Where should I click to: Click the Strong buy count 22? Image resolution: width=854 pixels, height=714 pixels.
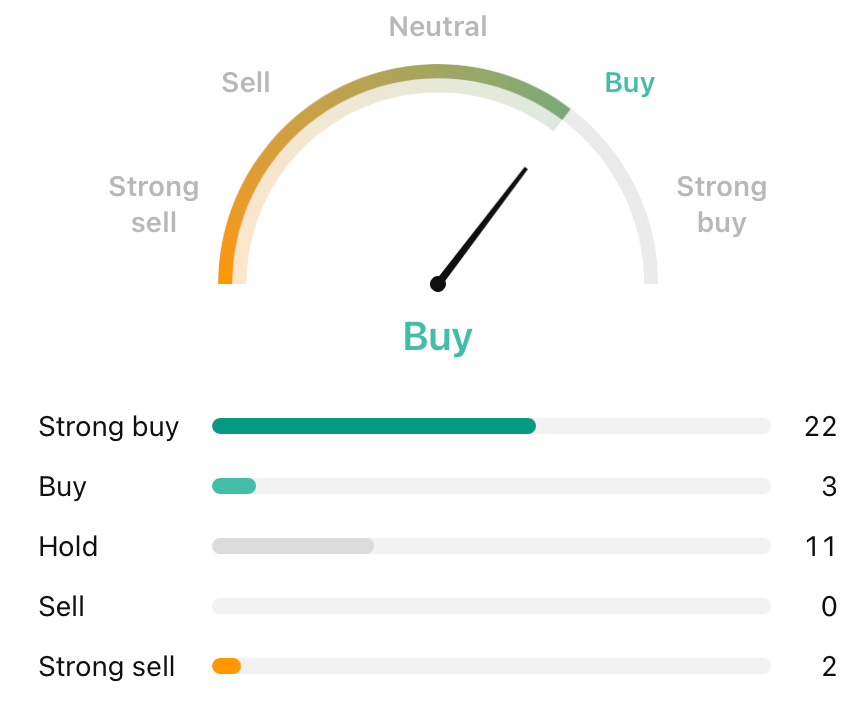tap(819, 427)
